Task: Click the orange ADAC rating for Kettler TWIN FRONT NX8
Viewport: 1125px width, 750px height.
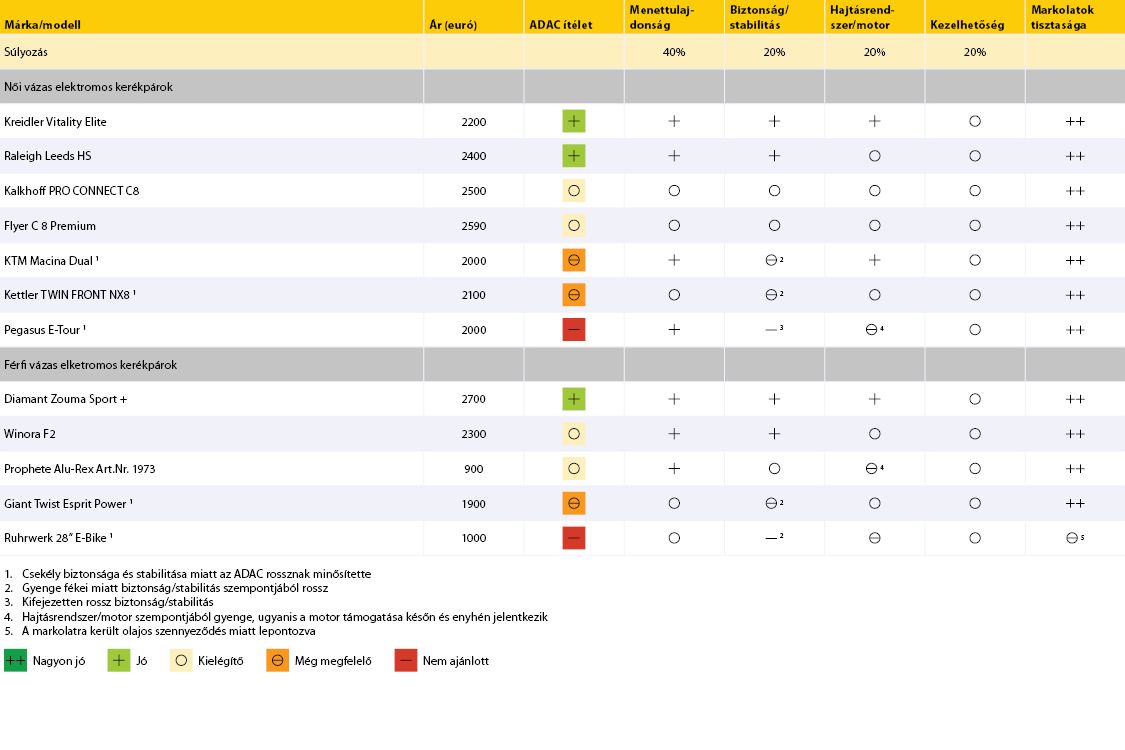Action: tap(574, 295)
